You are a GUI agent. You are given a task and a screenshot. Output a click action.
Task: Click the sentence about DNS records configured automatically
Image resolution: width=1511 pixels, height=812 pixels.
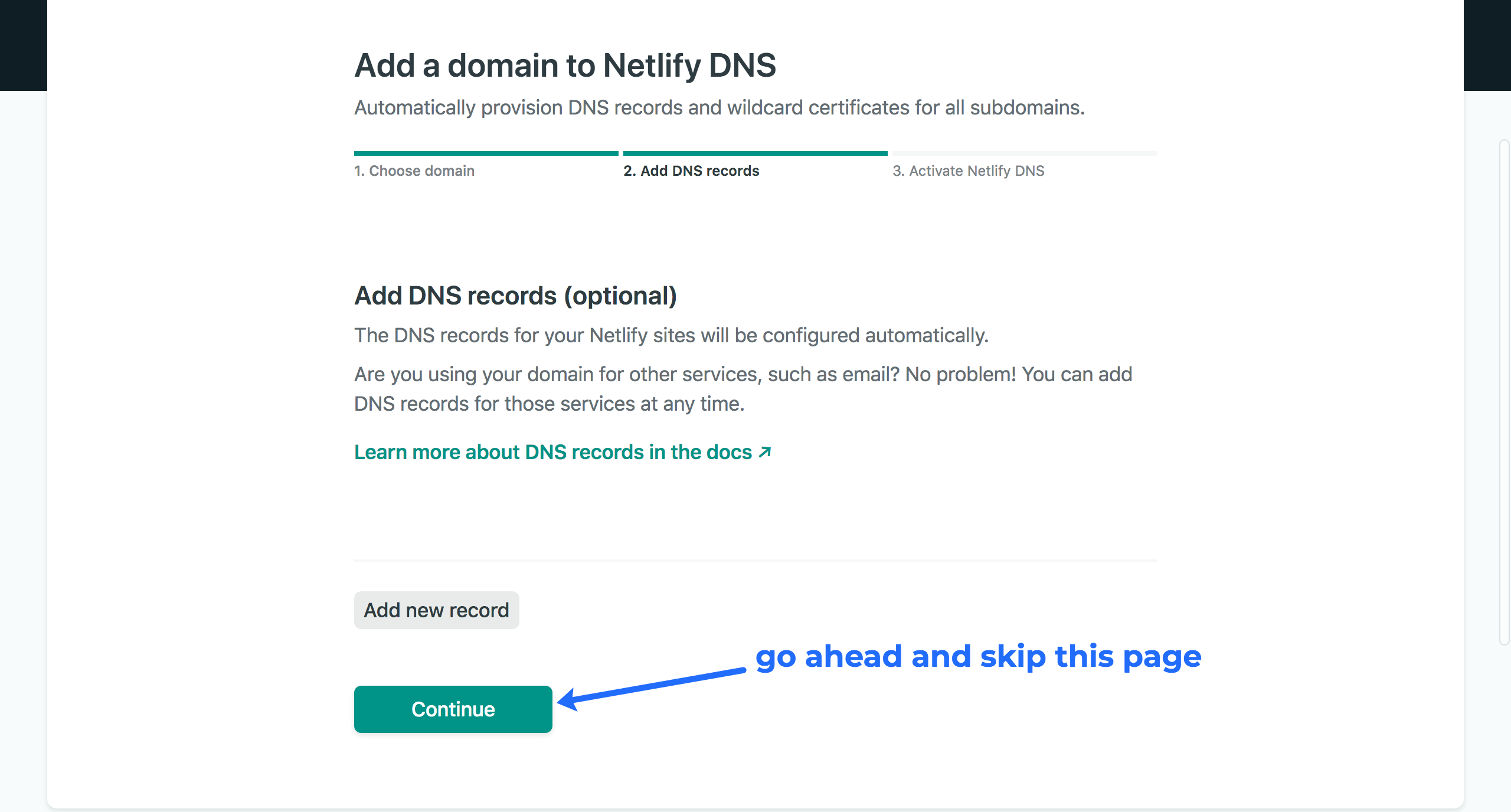point(671,335)
